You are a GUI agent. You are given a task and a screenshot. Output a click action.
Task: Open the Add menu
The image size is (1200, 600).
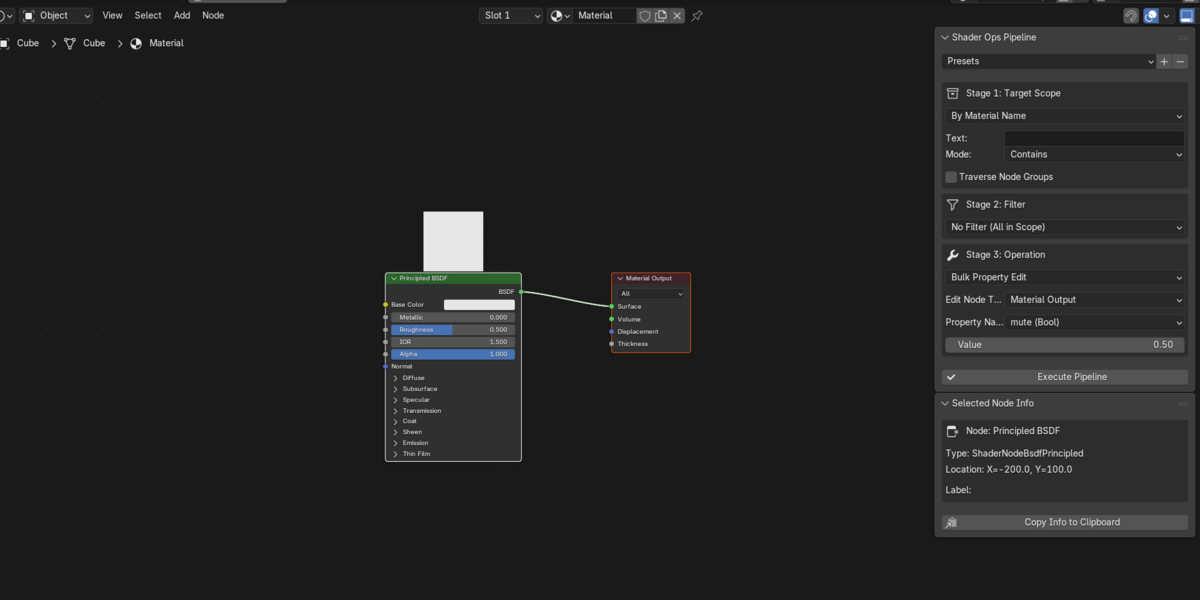(x=182, y=16)
